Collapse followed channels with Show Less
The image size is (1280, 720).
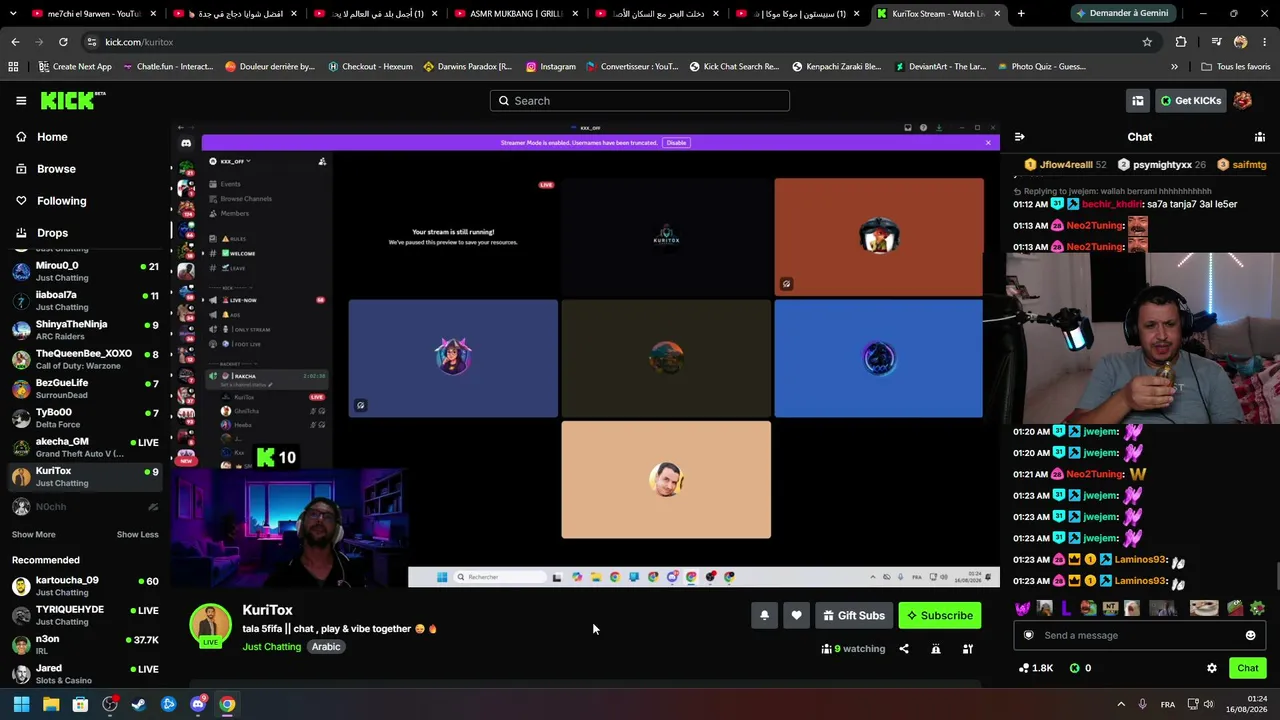137,534
